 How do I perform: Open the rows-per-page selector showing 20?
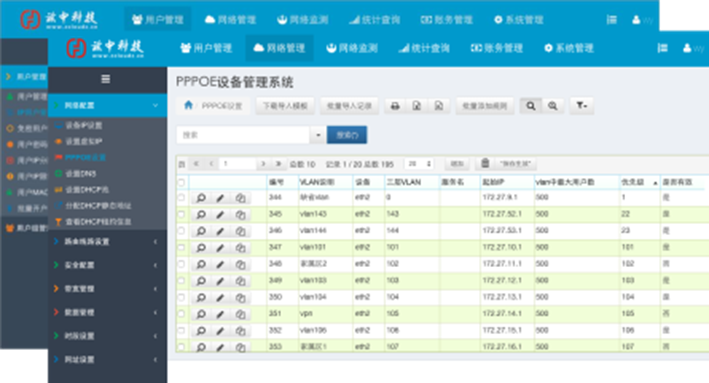pos(420,164)
